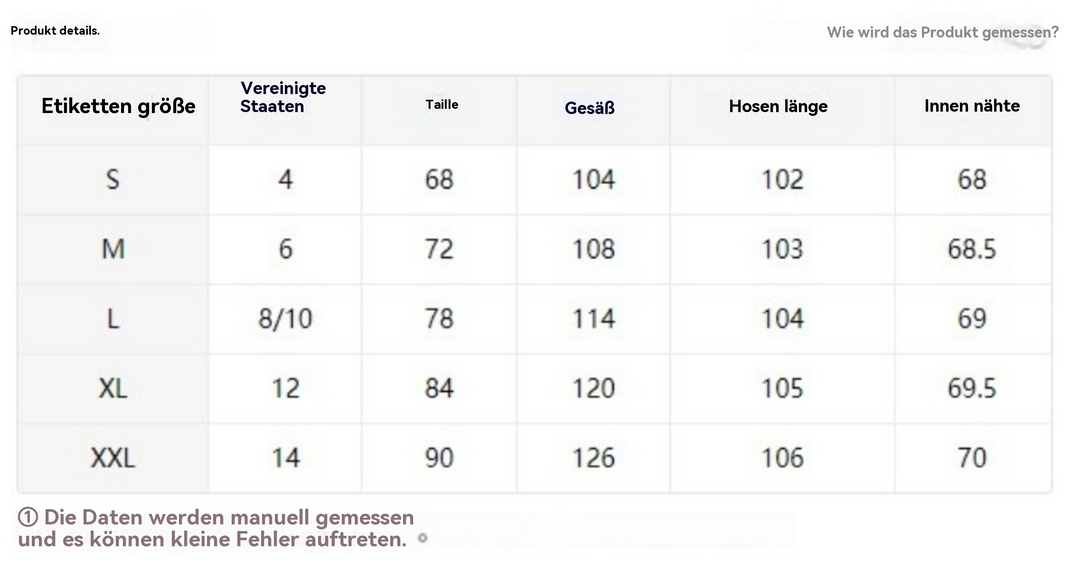The image size is (1080, 570).
Task: Click the 'Produkt details.' heading
Action: (x=55, y=30)
